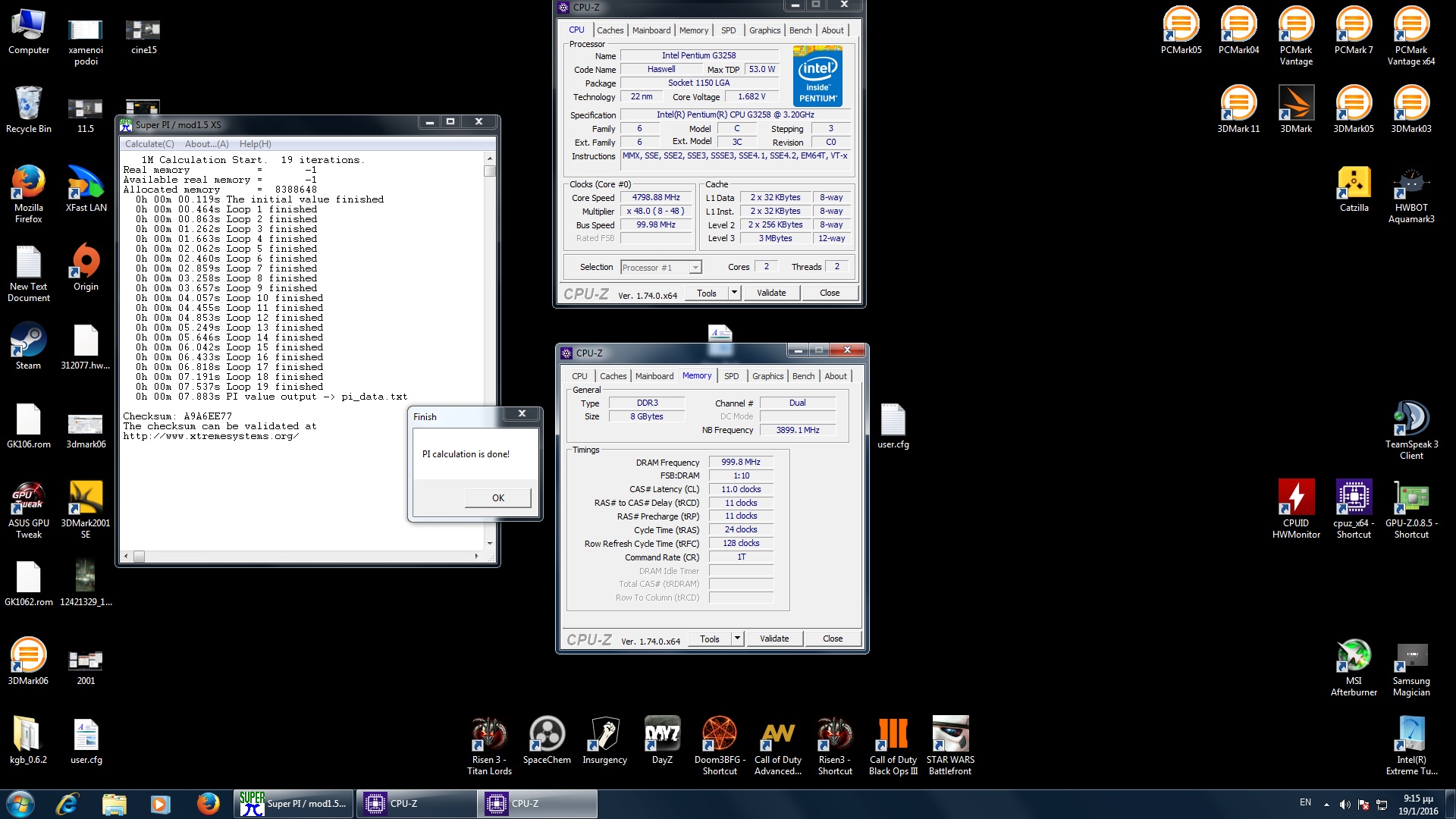Open Graphics tab in lower CPU-Z window

pos(767,376)
